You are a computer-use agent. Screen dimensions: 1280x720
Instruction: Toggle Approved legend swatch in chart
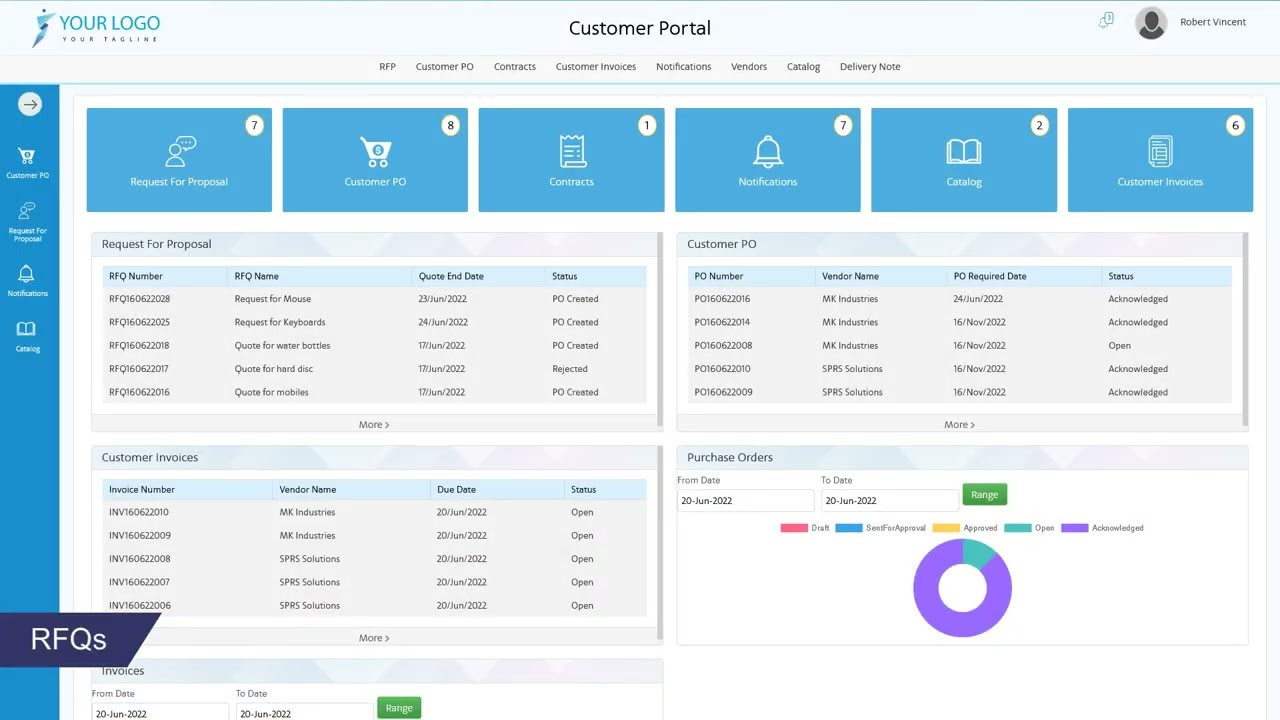(x=946, y=528)
